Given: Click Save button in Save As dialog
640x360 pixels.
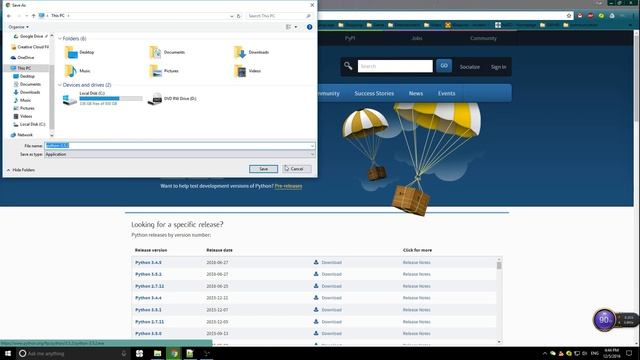Looking at the screenshot, I should [263, 169].
